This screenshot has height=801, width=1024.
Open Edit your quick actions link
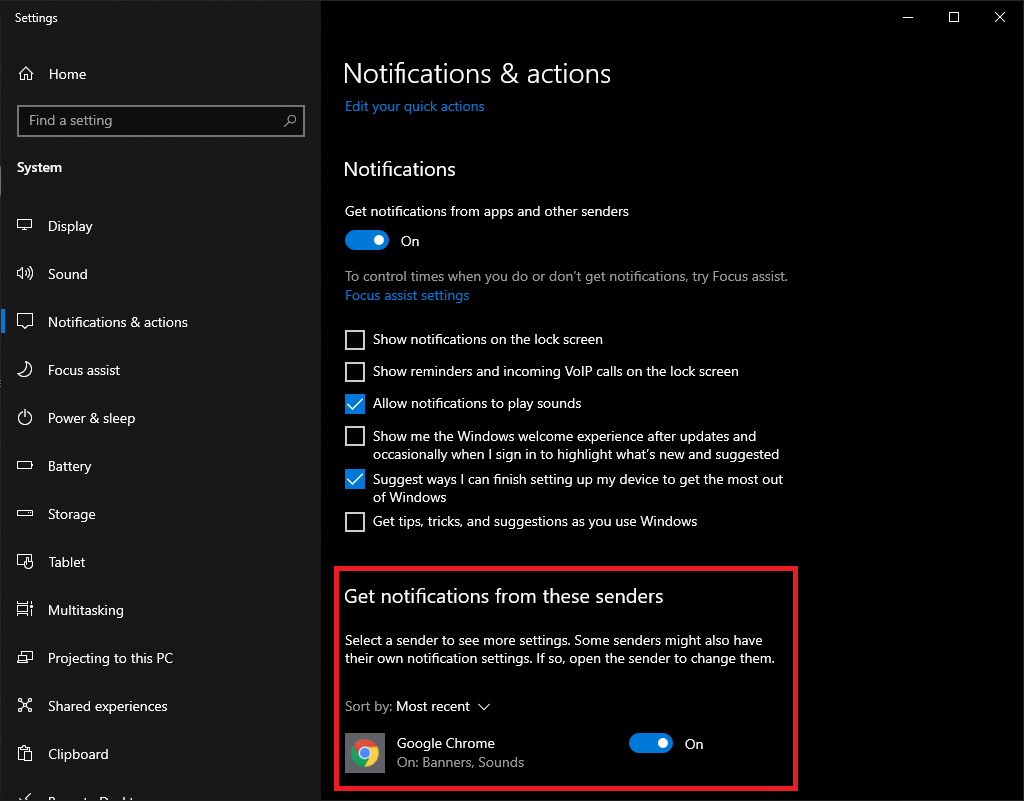(414, 106)
